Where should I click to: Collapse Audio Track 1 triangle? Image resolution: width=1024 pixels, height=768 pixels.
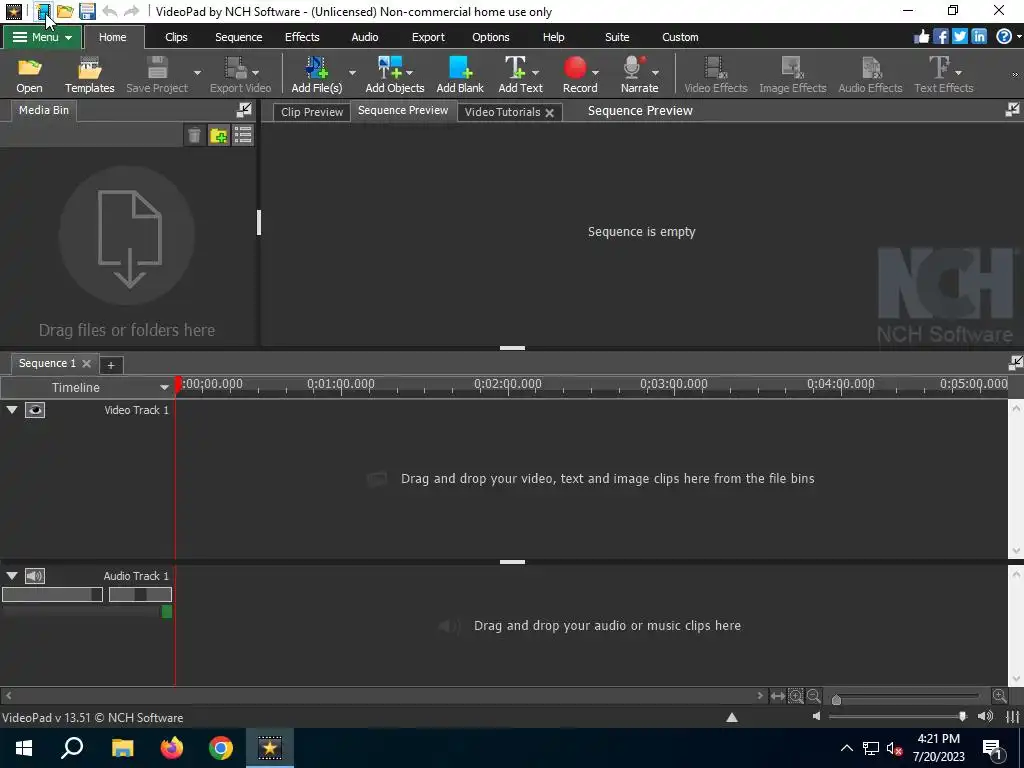coord(12,576)
